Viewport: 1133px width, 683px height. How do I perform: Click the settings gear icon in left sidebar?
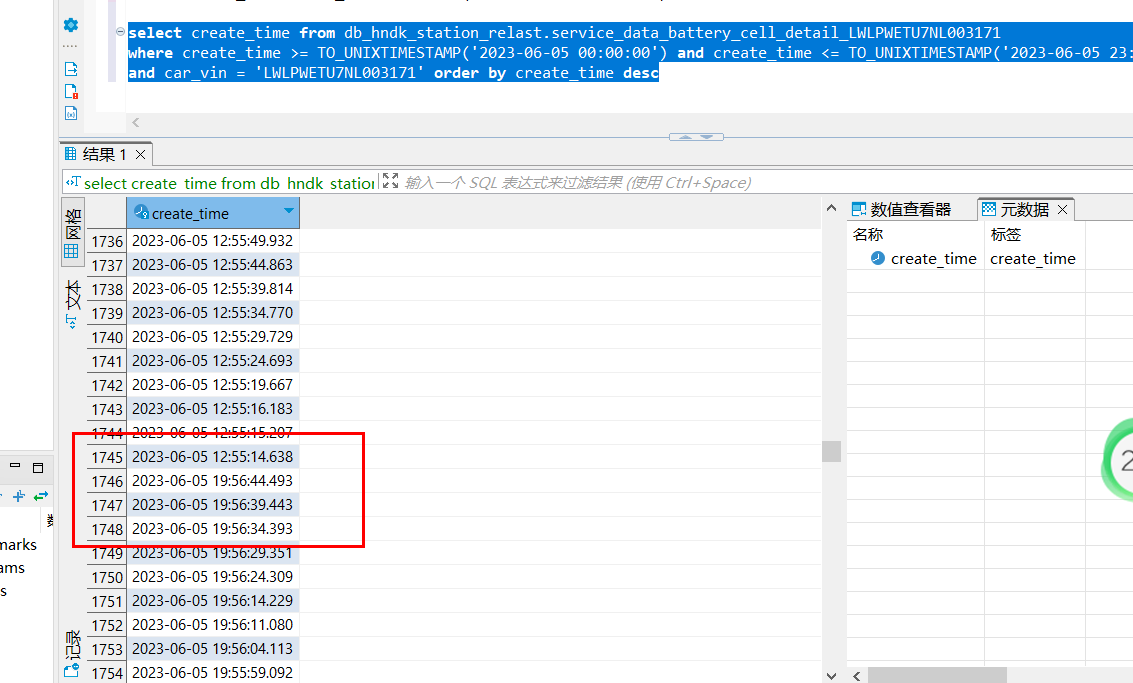pyautogui.click(x=69, y=26)
